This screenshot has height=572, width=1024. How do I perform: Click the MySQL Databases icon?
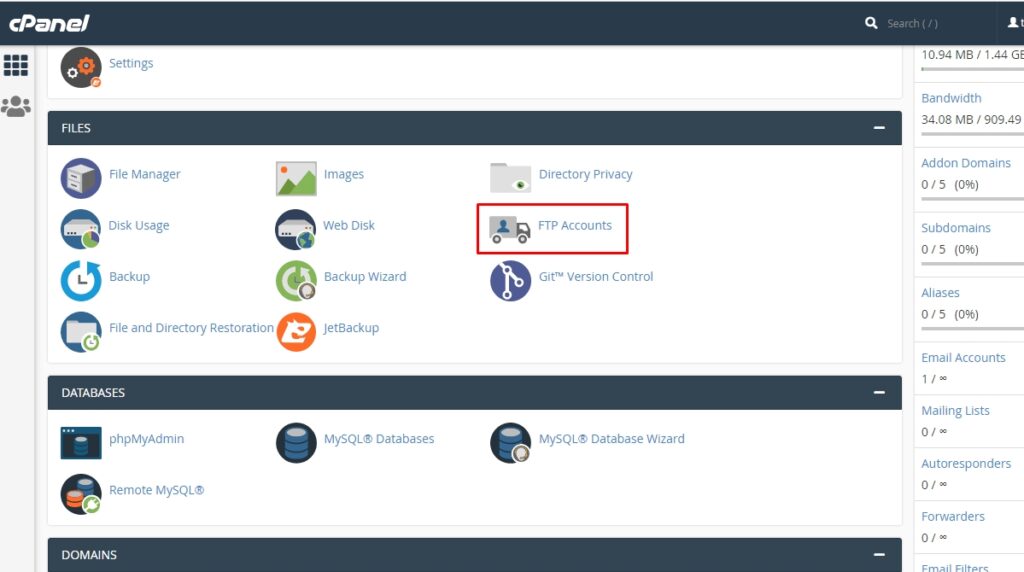(296, 443)
